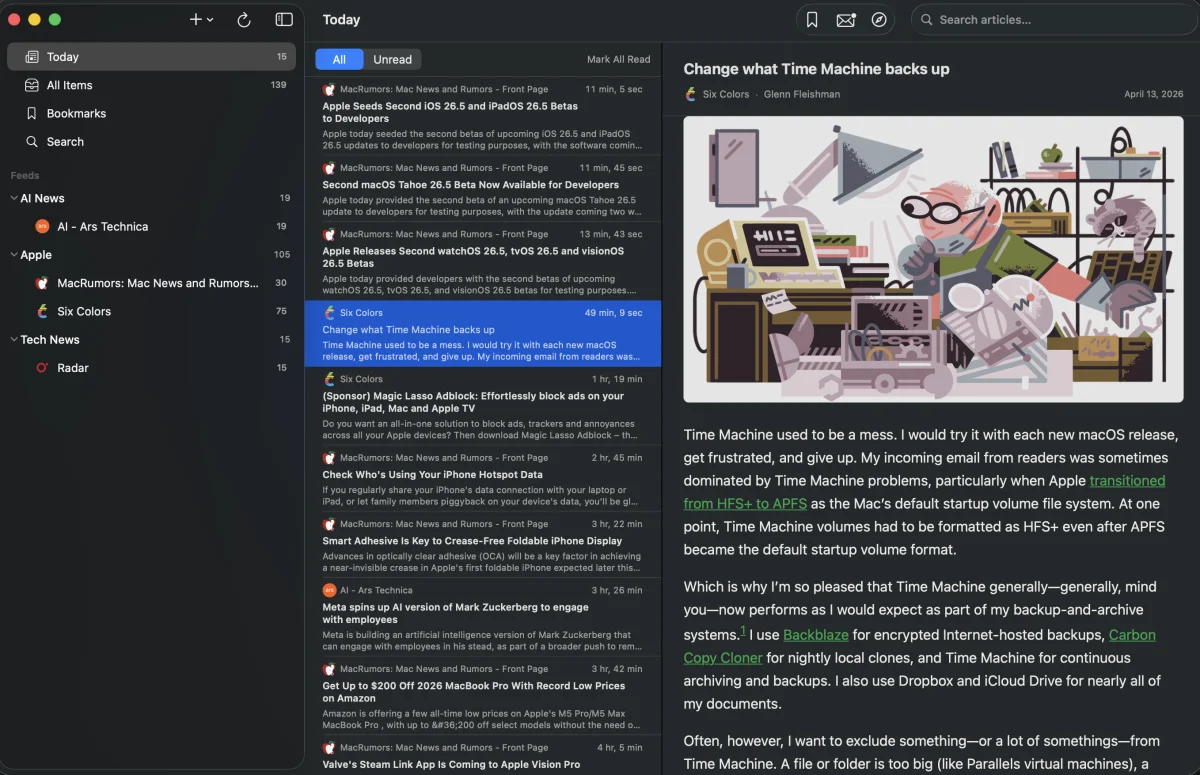Collapse the Tech News group
The width and height of the screenshot is (1200, 775).
click(12, 340)
